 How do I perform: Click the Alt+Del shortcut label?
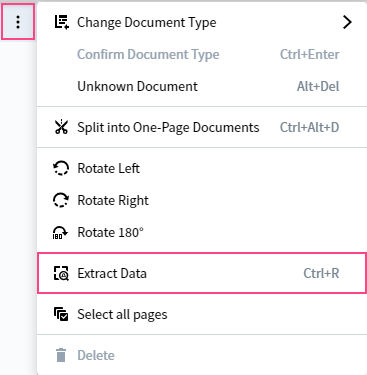coord(318,86)
